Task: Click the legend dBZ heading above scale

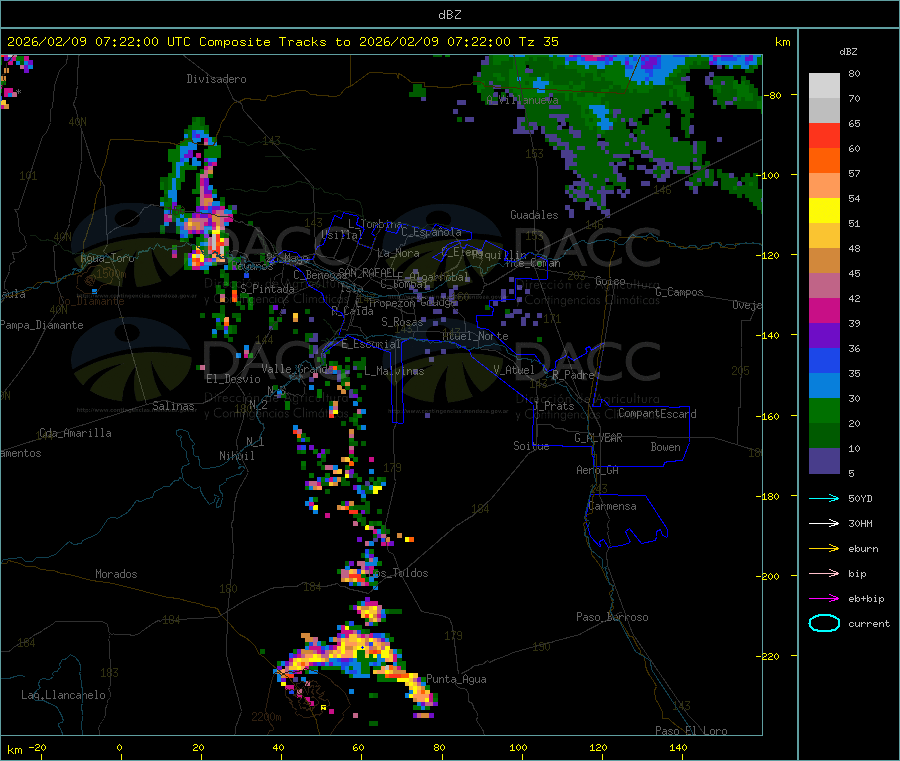Action: 848,52
